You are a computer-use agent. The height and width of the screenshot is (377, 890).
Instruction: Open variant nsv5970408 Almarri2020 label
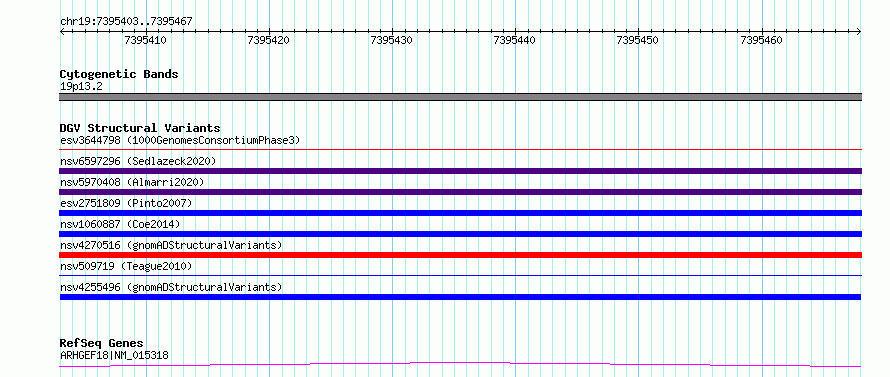pyautogui.click(x=132, y=182)
